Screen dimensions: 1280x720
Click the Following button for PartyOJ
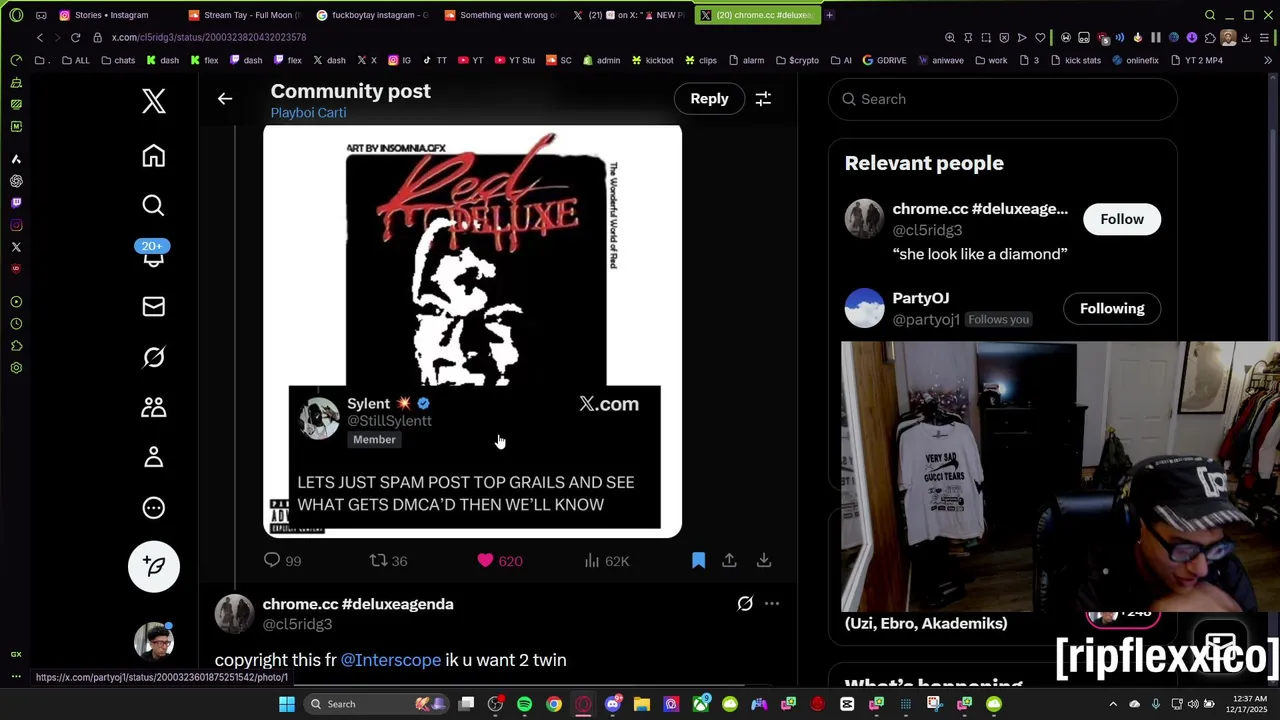pos(1112,309)
